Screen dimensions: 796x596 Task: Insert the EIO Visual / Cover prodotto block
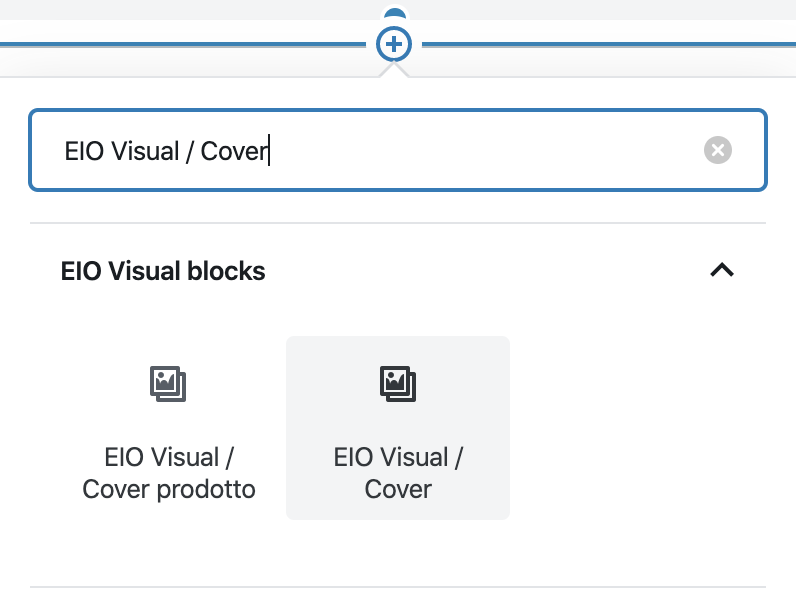tap(168, 427)
